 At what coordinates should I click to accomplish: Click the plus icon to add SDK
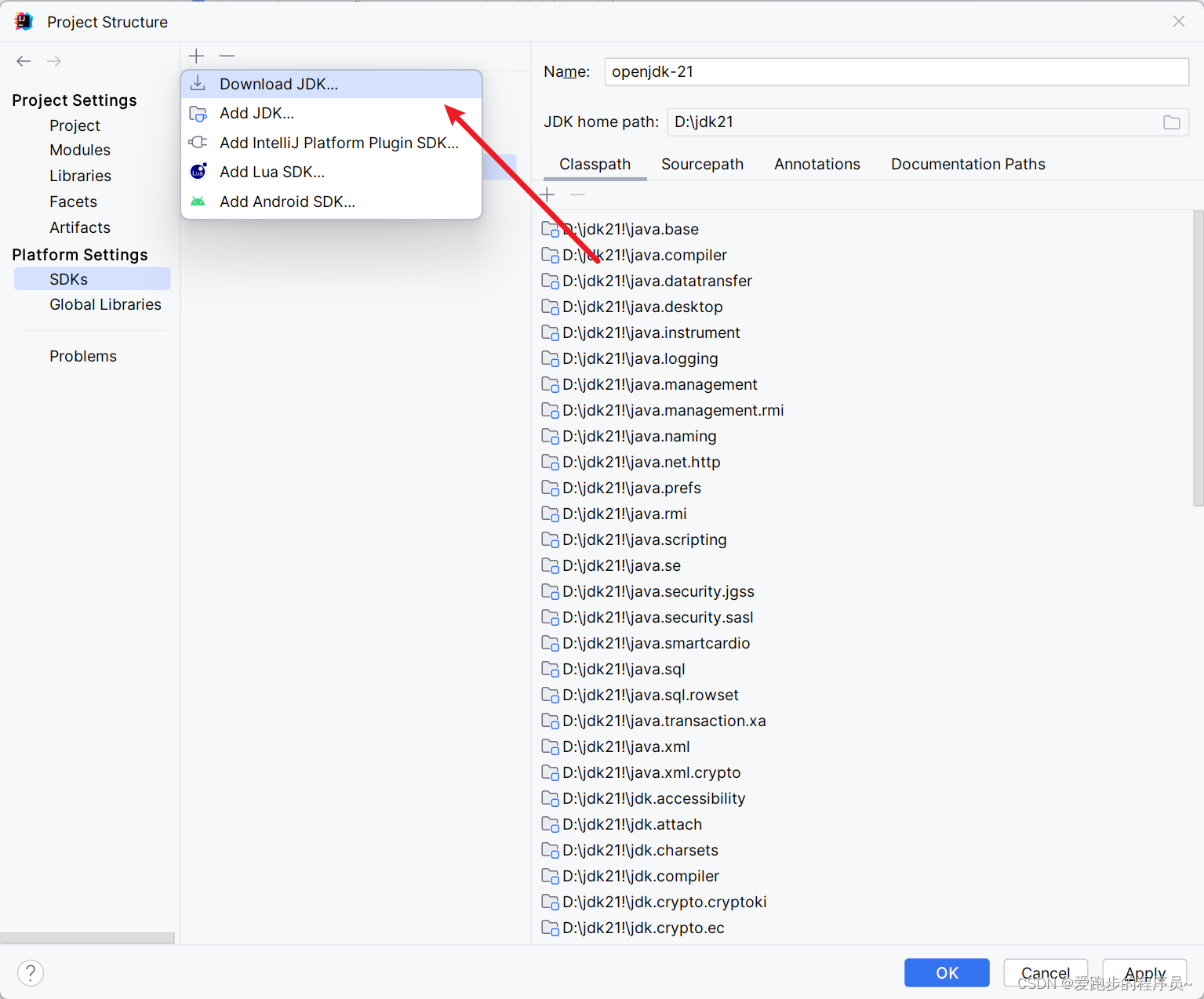pos(196,56)
